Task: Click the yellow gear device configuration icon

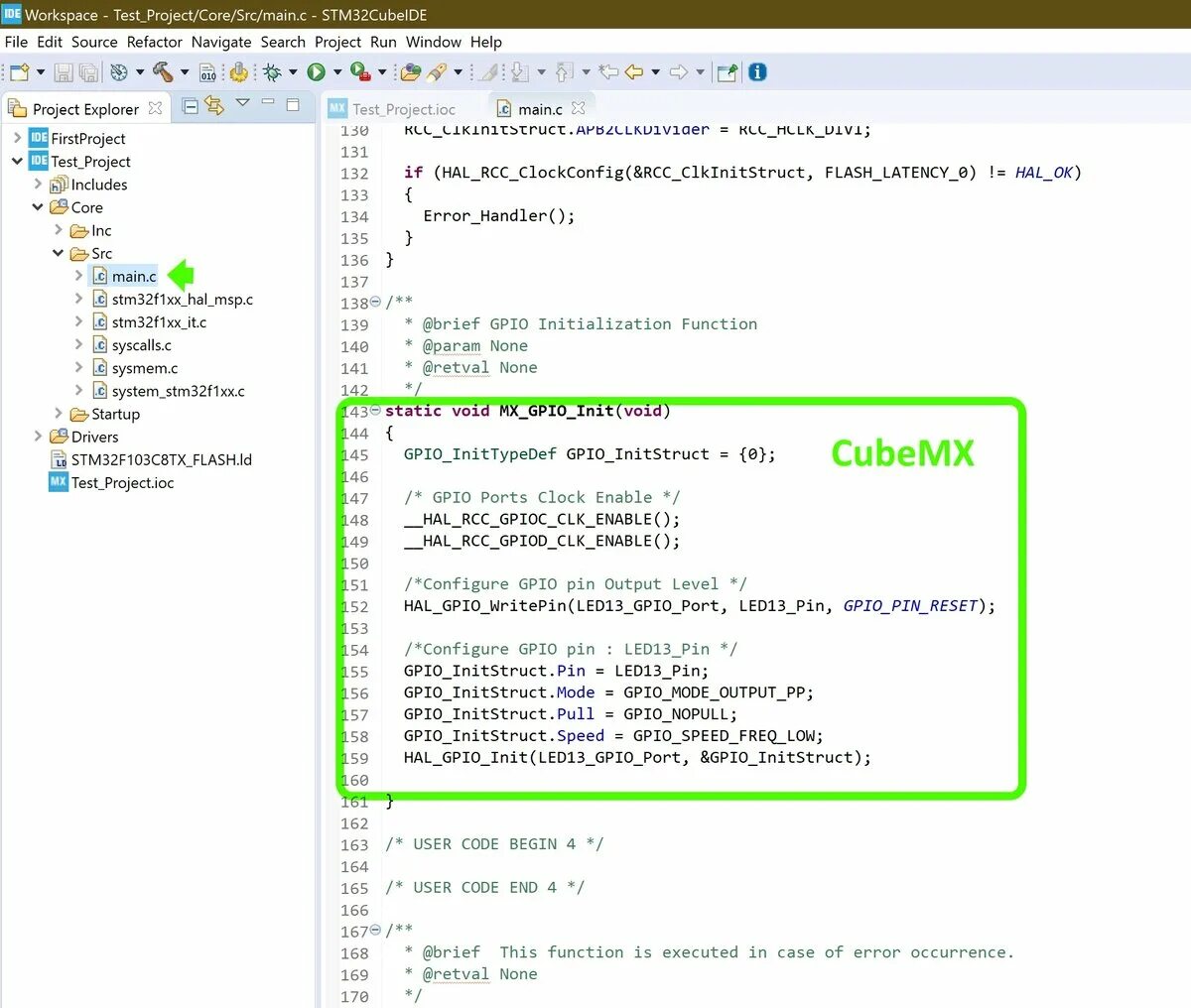Action: point(238,72)
